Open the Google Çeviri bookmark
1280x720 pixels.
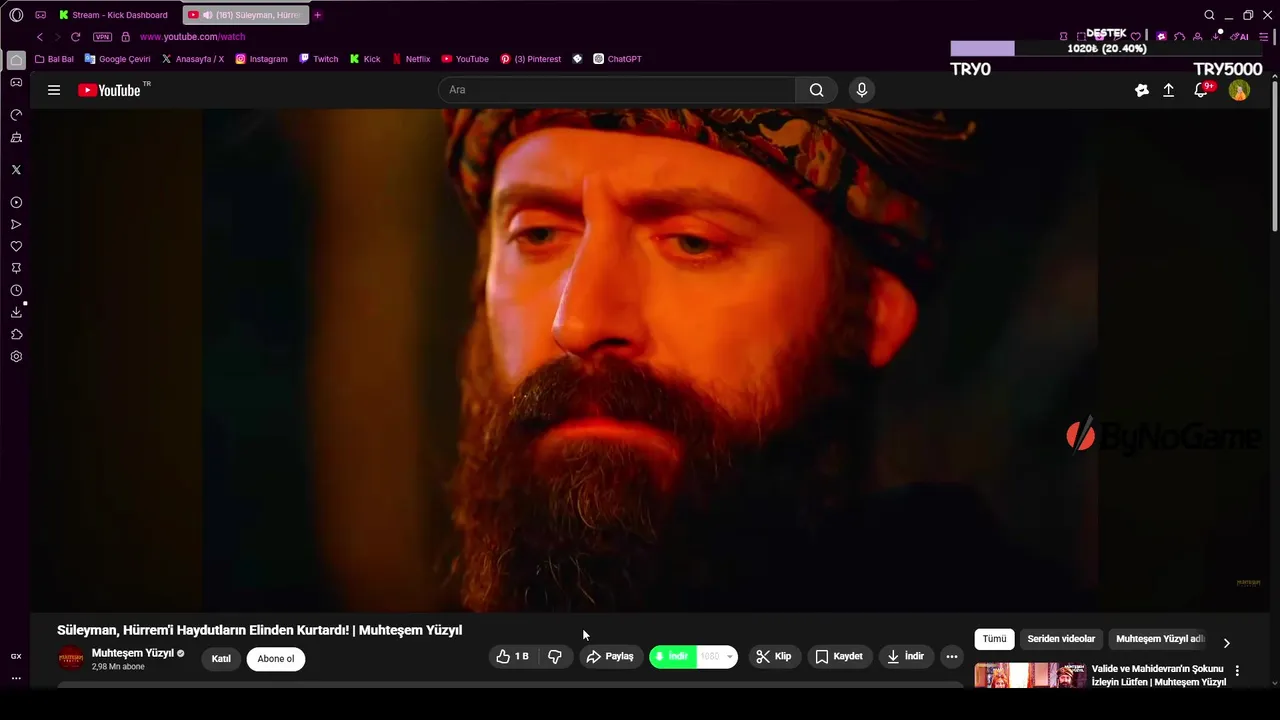117,59
